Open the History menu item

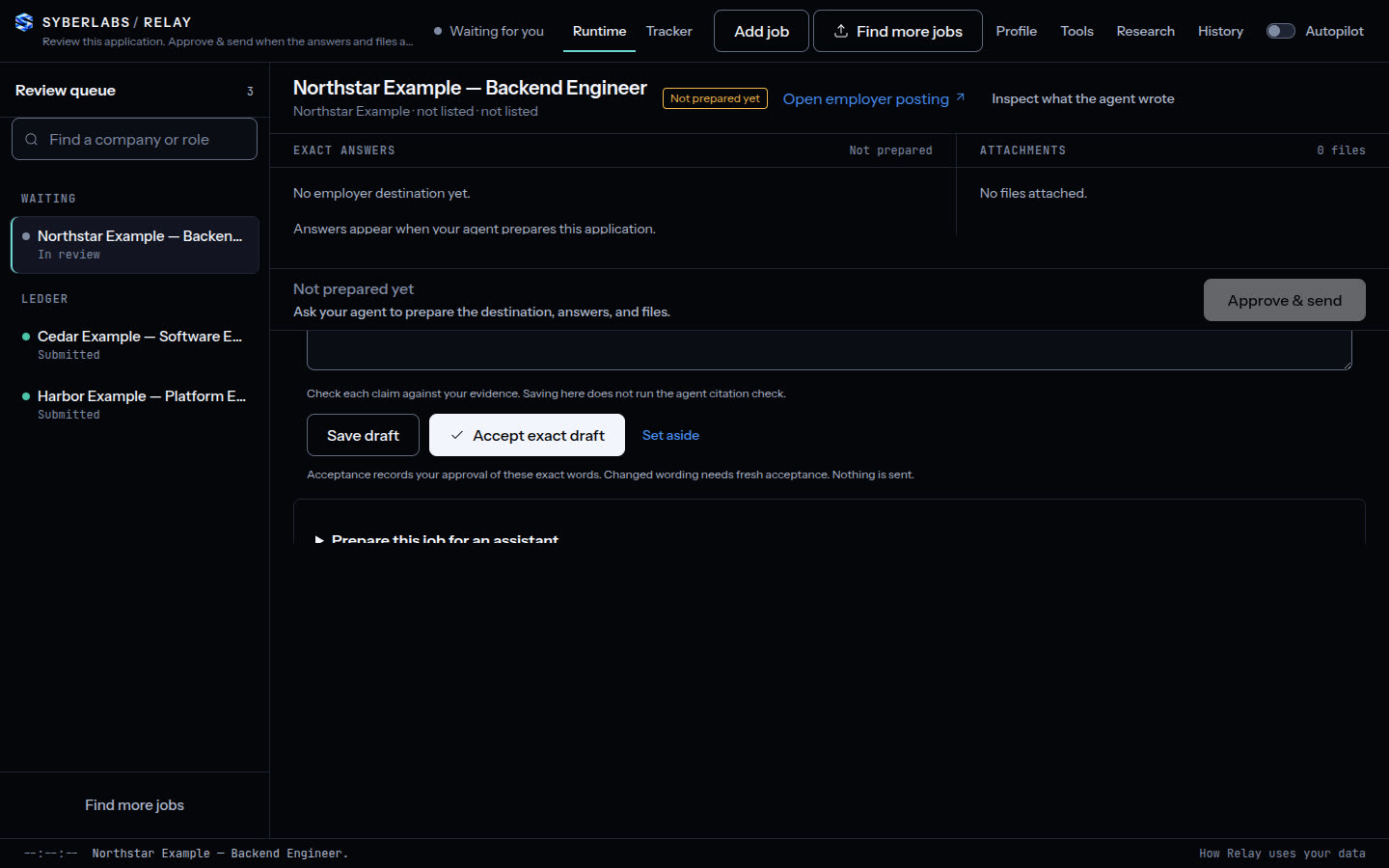click(x=1220, y=31)
